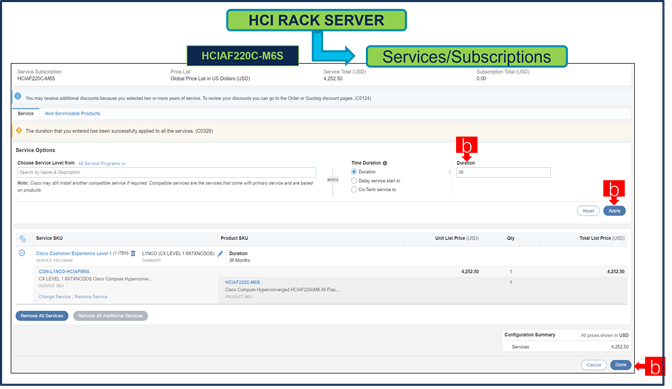The height and width of the screenshot is (389, 672).
Task: Click the L1NCO (CX LEVEL 1 8X7XNCDOS) summary text
Action: click(179, 255)
